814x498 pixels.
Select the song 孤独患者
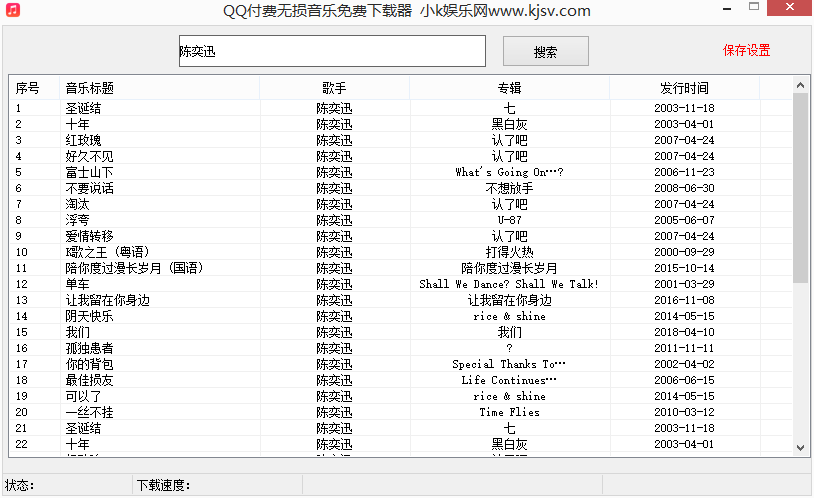tap(89, 348)
